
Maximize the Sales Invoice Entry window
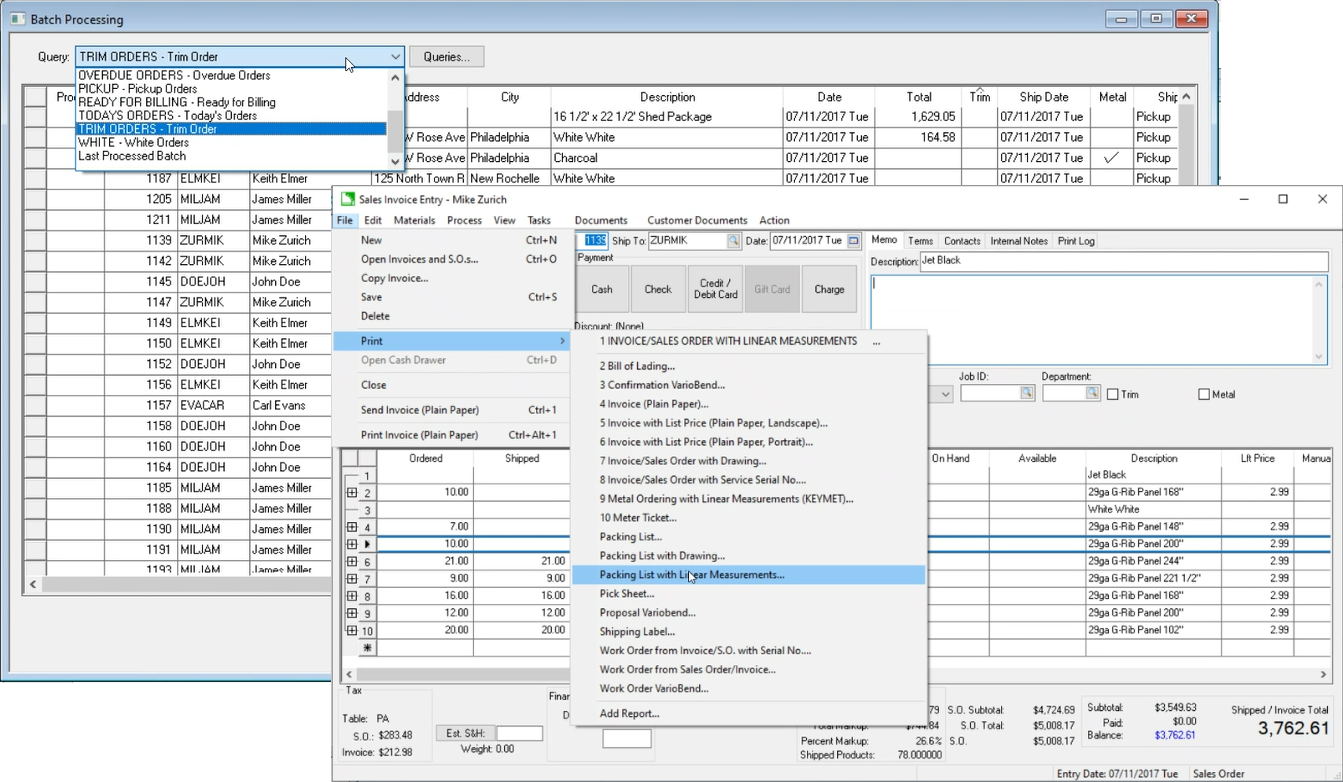1283,199
